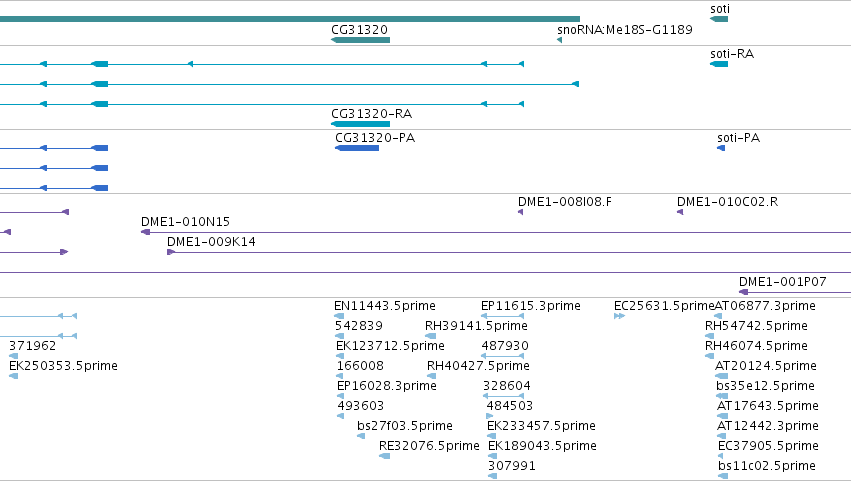The image size is (851, 481).
Task: Select the CG31320 gene feature bar
Action: [360, 40]
